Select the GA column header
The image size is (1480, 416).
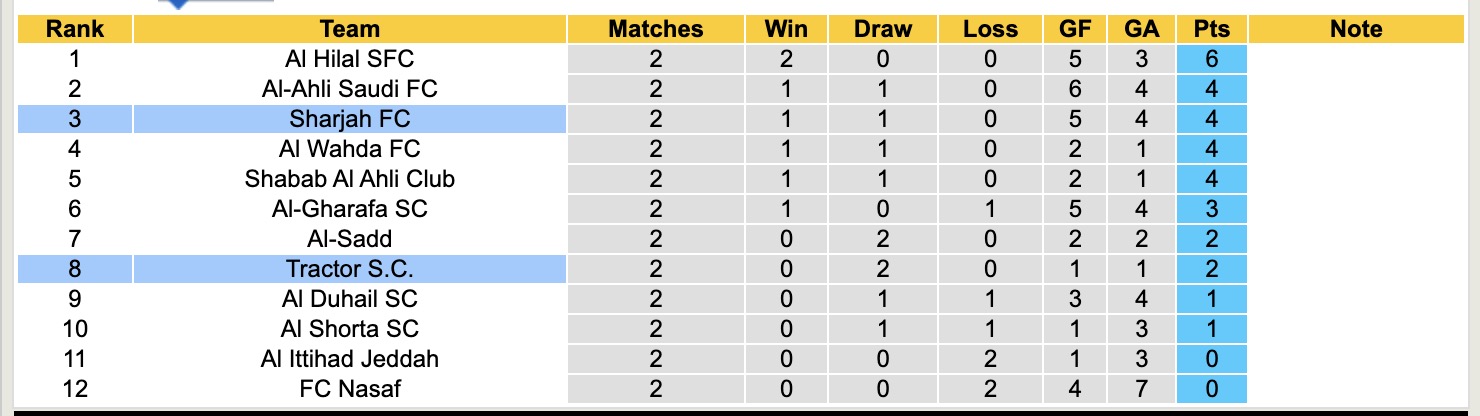point(1141,29)
